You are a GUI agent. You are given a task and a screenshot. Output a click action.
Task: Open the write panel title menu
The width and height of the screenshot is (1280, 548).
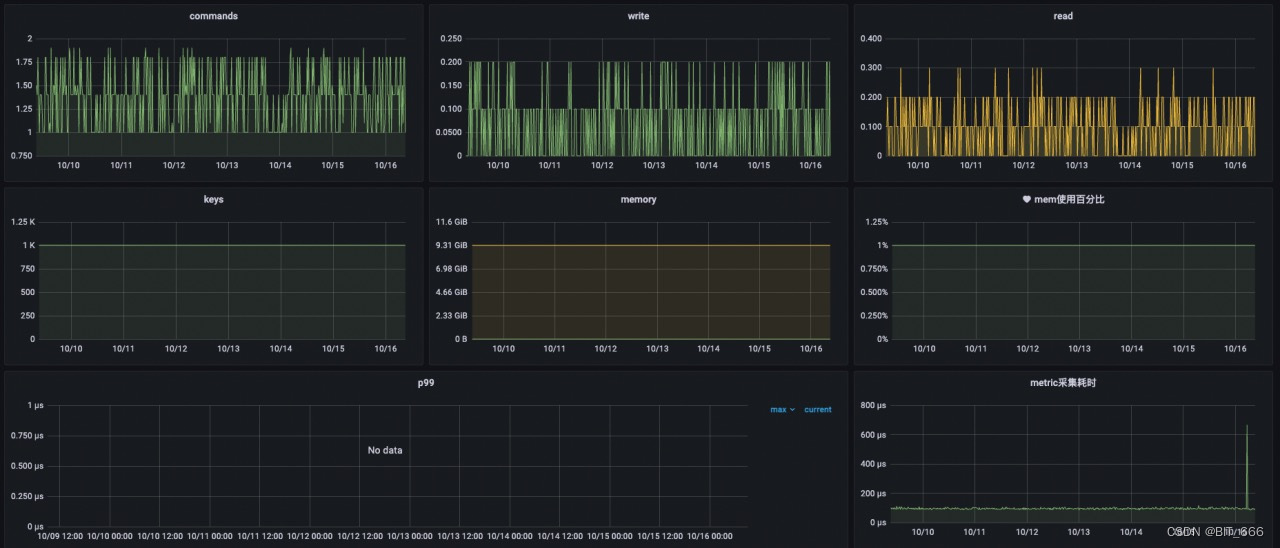coord(638,16)
